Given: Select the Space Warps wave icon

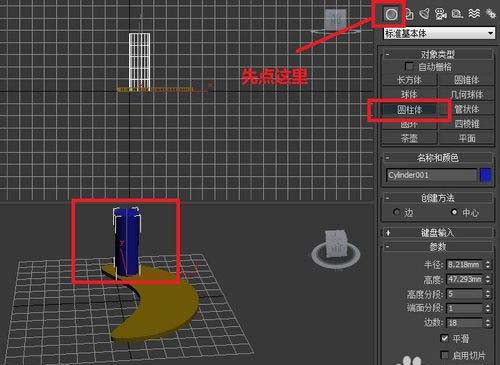Looking at the screenshot, I should point(474,14).
